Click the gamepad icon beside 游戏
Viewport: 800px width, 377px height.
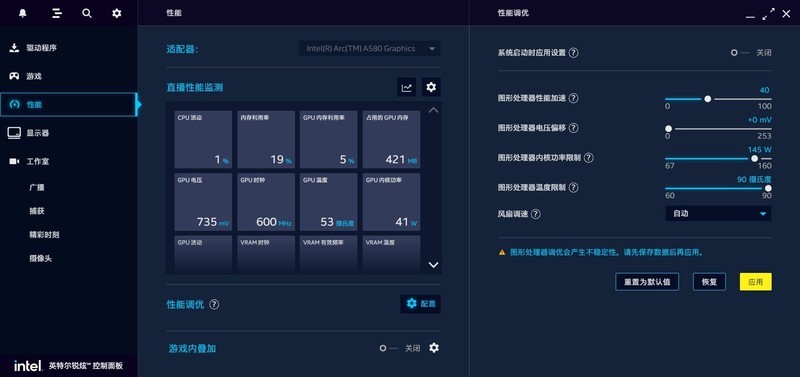point(14,77)
